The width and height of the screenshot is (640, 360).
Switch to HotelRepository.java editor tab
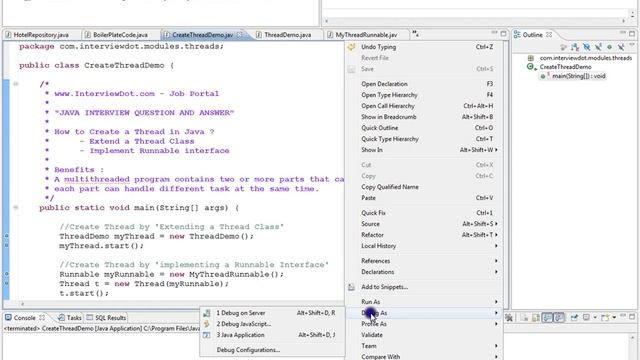(x=41, y=35)
